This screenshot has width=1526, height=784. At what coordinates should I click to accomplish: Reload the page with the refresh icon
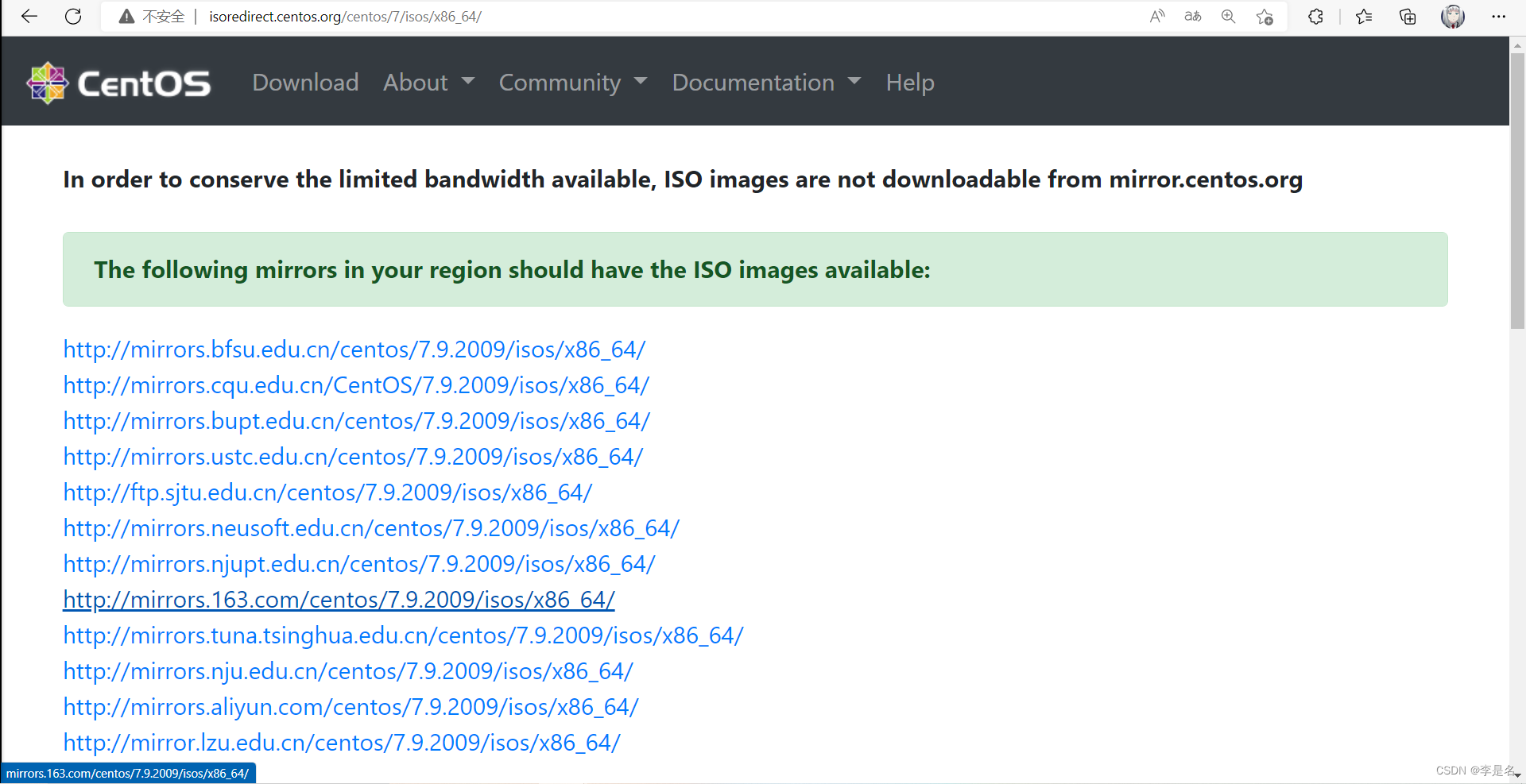pos(73,17)
